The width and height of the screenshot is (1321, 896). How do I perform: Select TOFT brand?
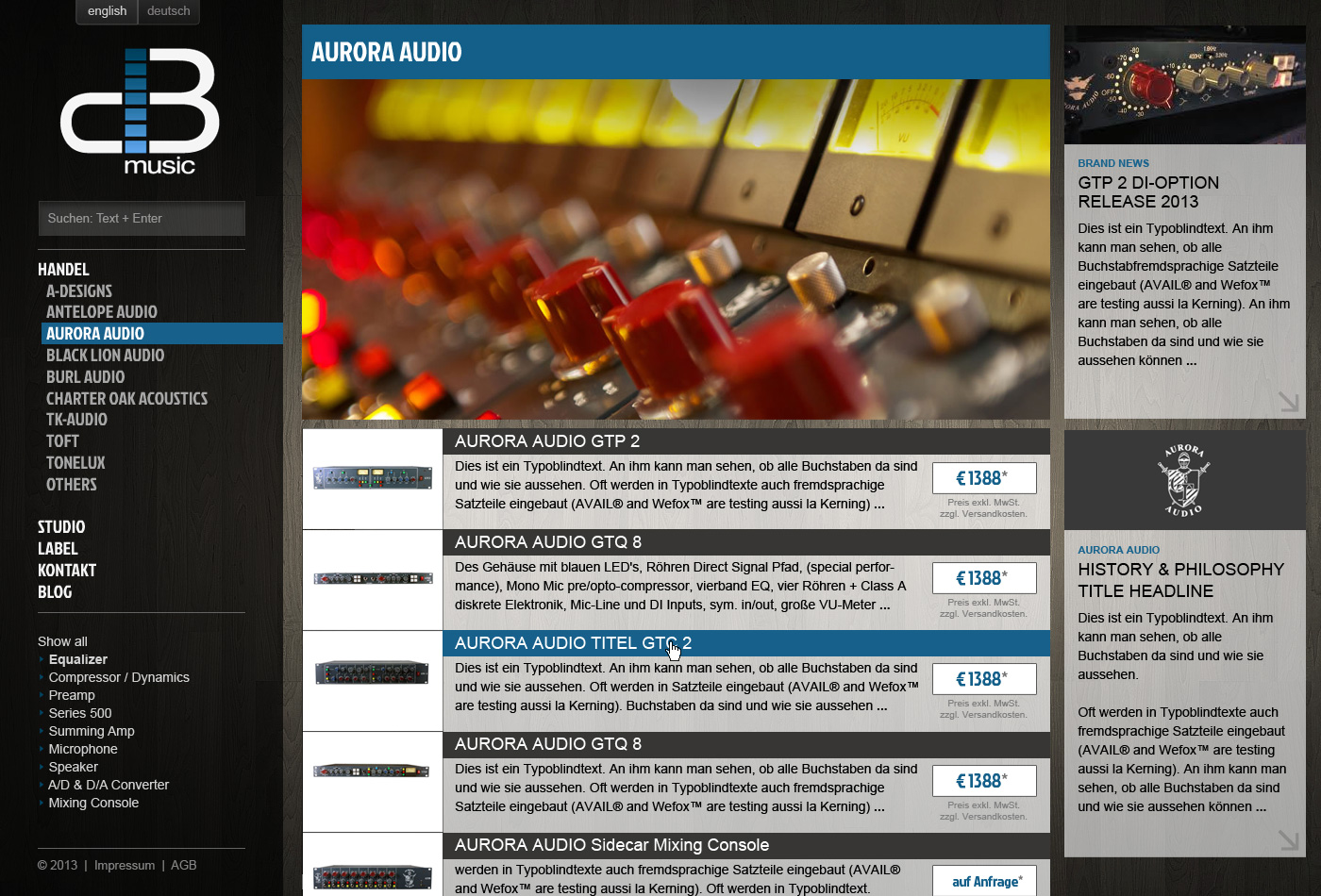[x=62, y=441]
